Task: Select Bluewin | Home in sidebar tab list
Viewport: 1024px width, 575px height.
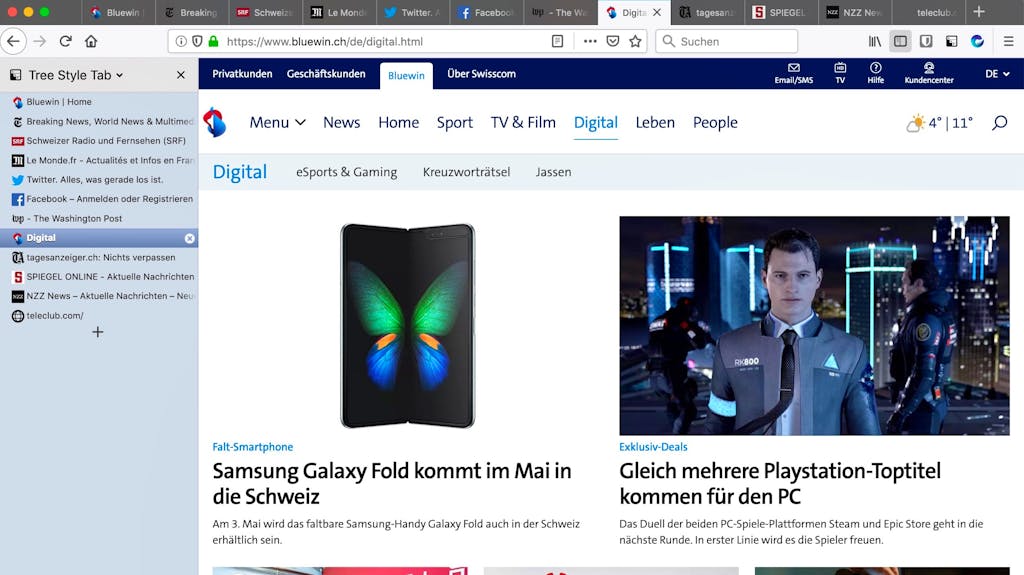Action: [x=99, y=102]
